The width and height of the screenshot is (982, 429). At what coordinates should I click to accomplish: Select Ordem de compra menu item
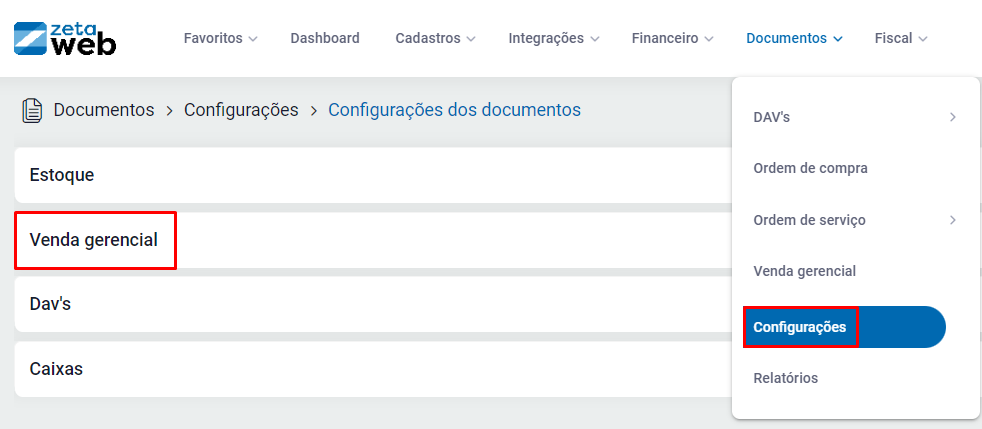pos(810,168)
